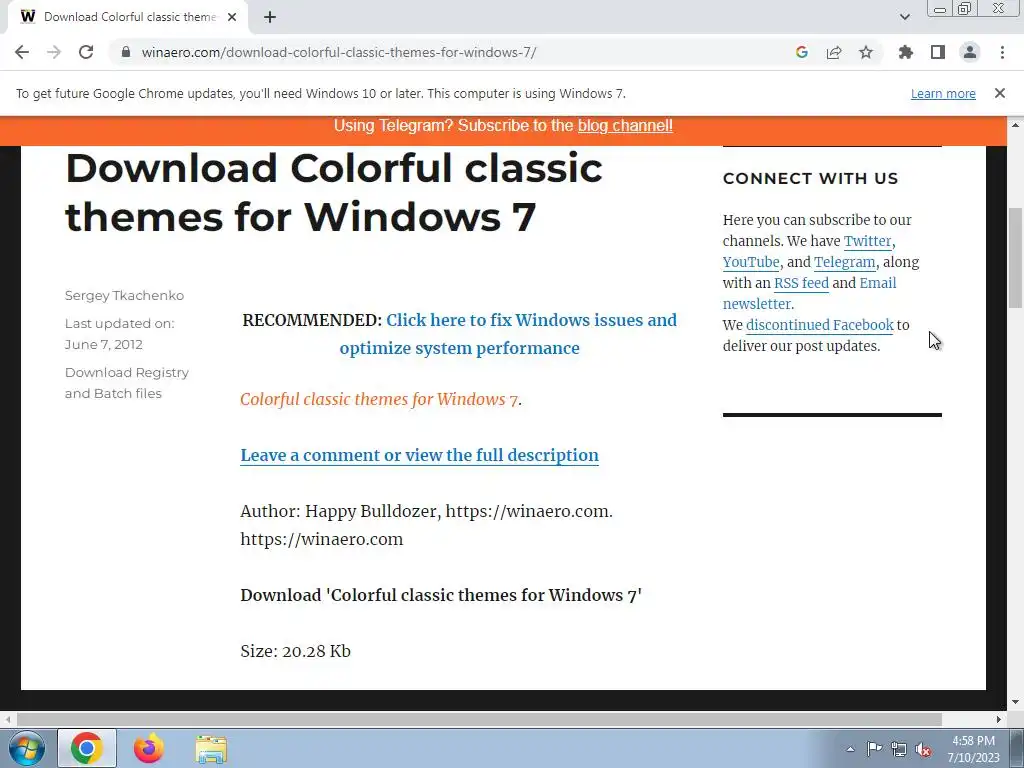Click the discontinued Facebook link

[x=820, y=325]
